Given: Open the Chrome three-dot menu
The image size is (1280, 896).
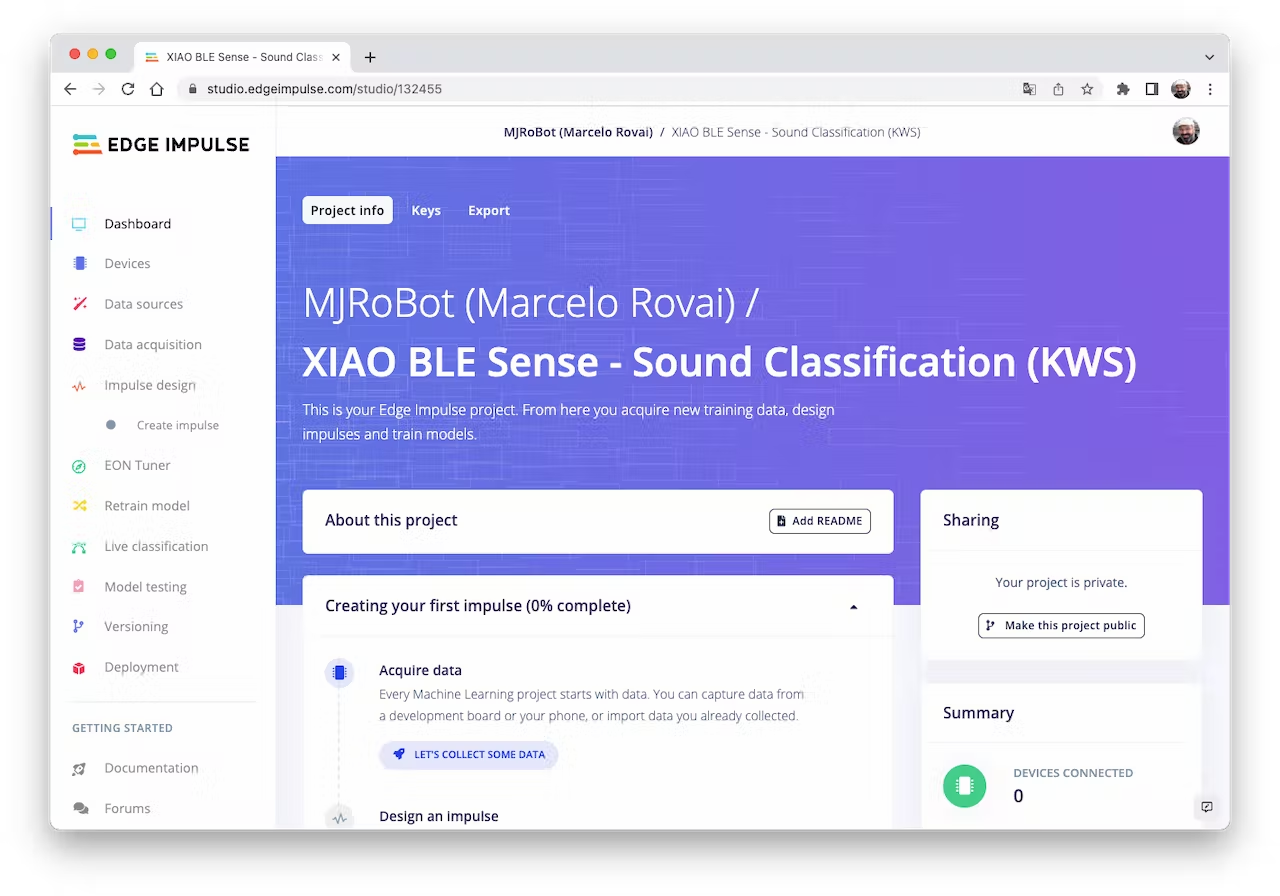Looking at the screenshot, I should pyautogui.click(x=1210, y=89).
